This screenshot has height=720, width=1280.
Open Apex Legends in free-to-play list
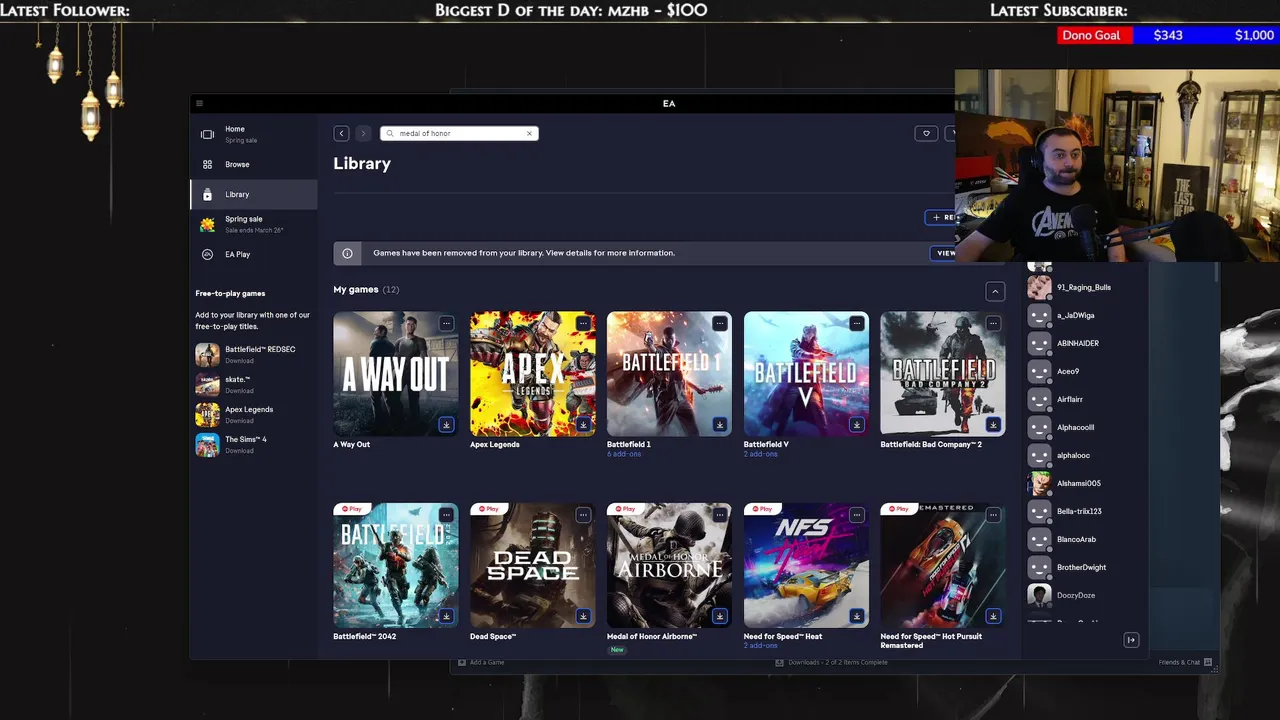[x=254, y=414]
